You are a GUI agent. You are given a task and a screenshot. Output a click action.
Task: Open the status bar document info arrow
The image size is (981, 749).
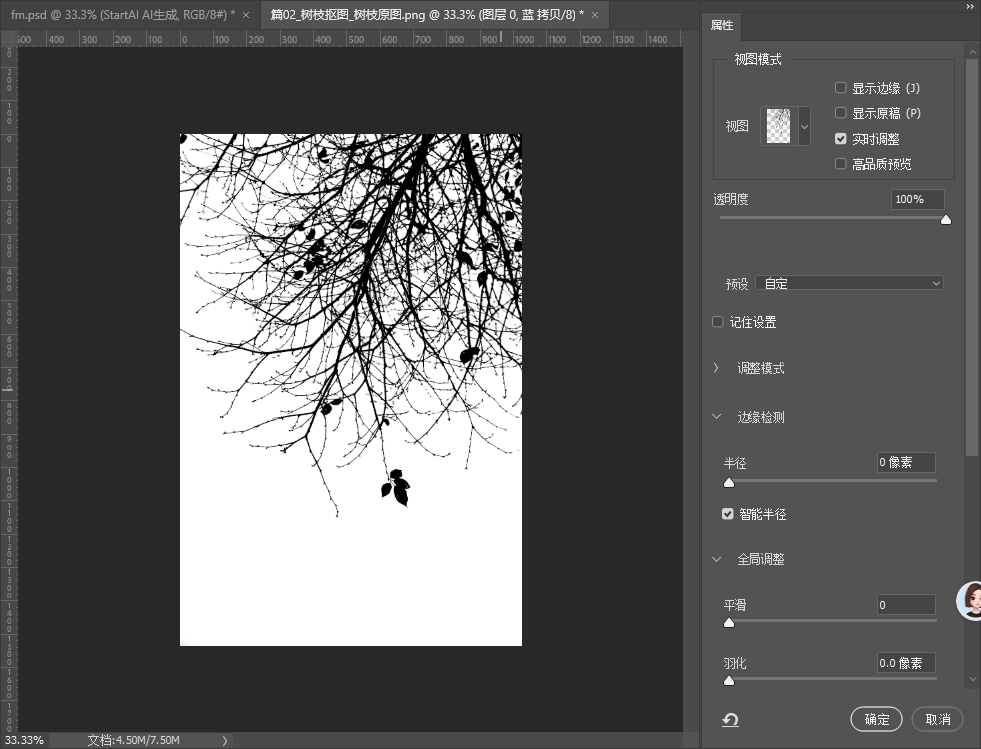click(x=225, y=740)
